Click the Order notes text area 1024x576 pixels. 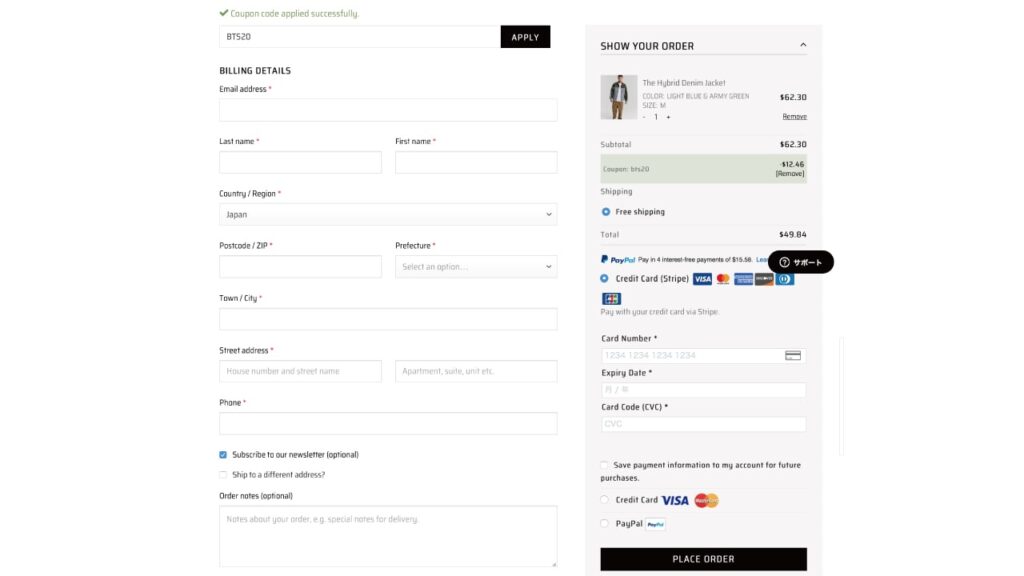[388, 536]
